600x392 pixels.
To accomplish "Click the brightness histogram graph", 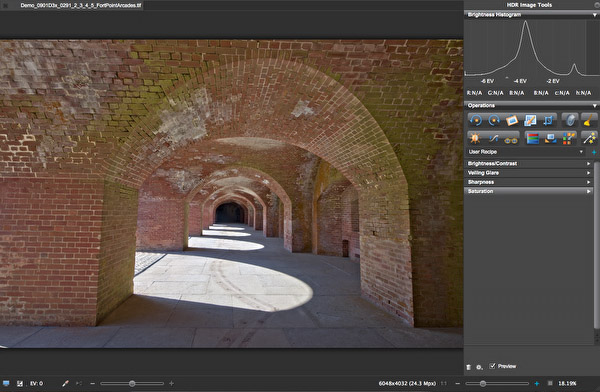I will 532,47.
